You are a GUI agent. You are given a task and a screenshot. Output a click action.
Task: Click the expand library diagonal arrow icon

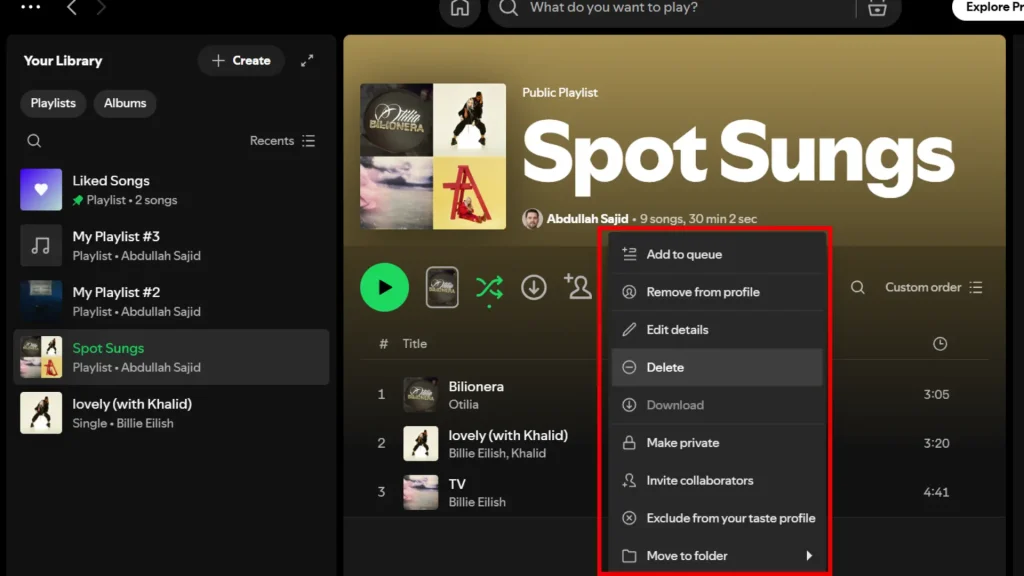pyautogui.click(x=308, y=61)
